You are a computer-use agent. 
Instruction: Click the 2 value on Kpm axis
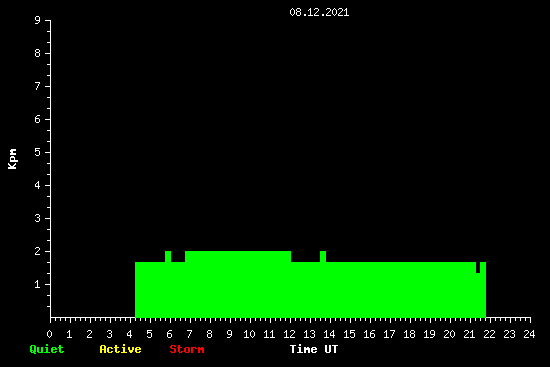(38, 251)
